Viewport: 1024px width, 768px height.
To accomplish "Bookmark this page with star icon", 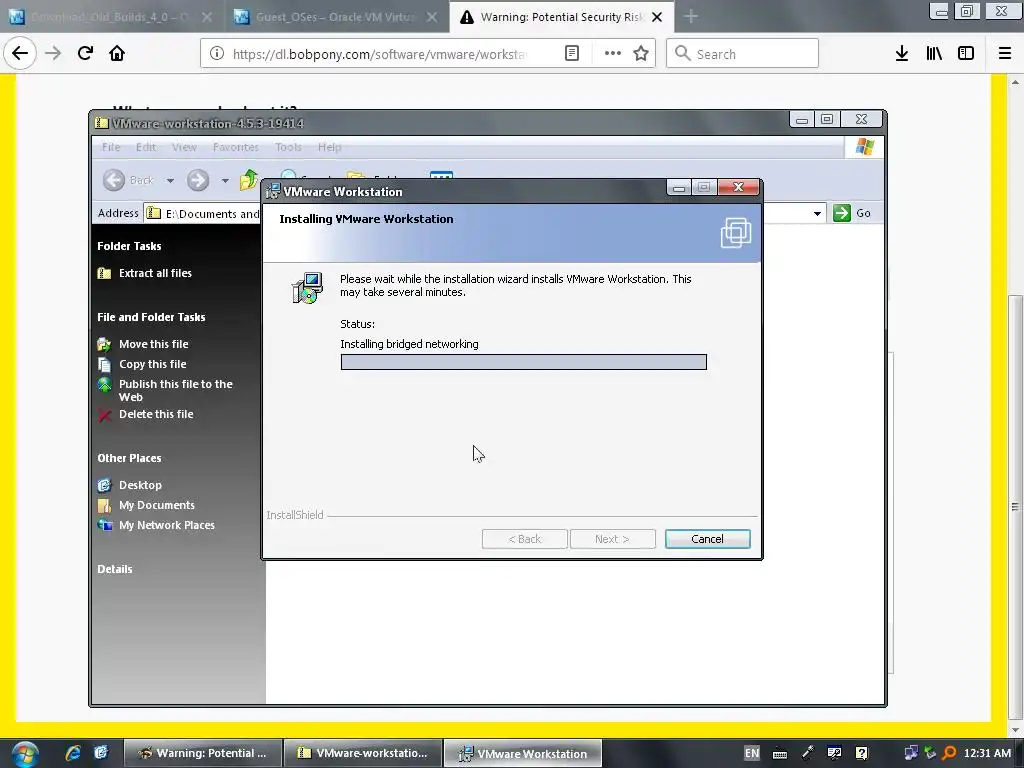I will coord(641,54).
